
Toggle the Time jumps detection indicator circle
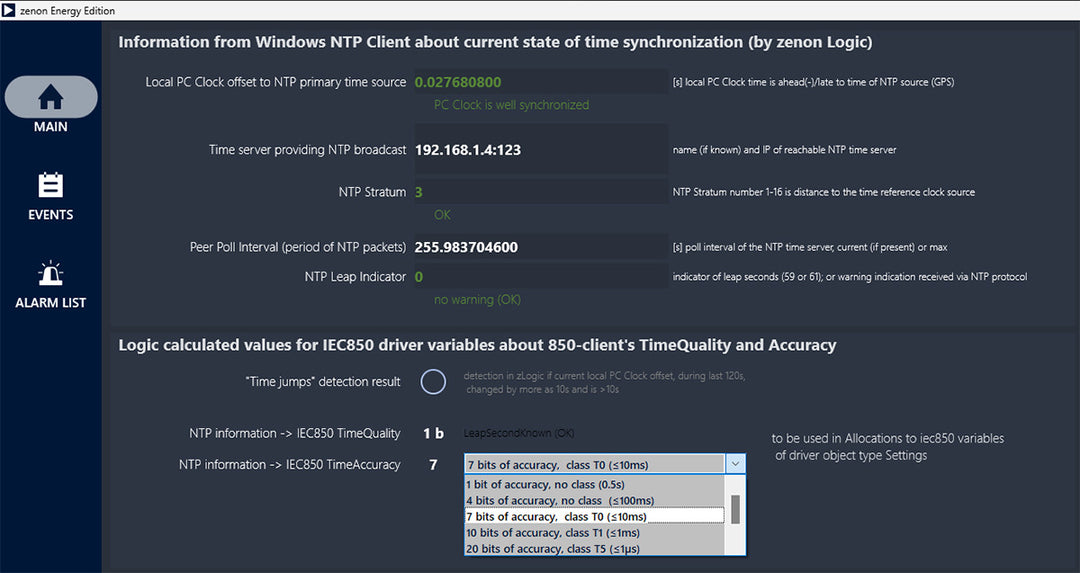coord(433,382)
